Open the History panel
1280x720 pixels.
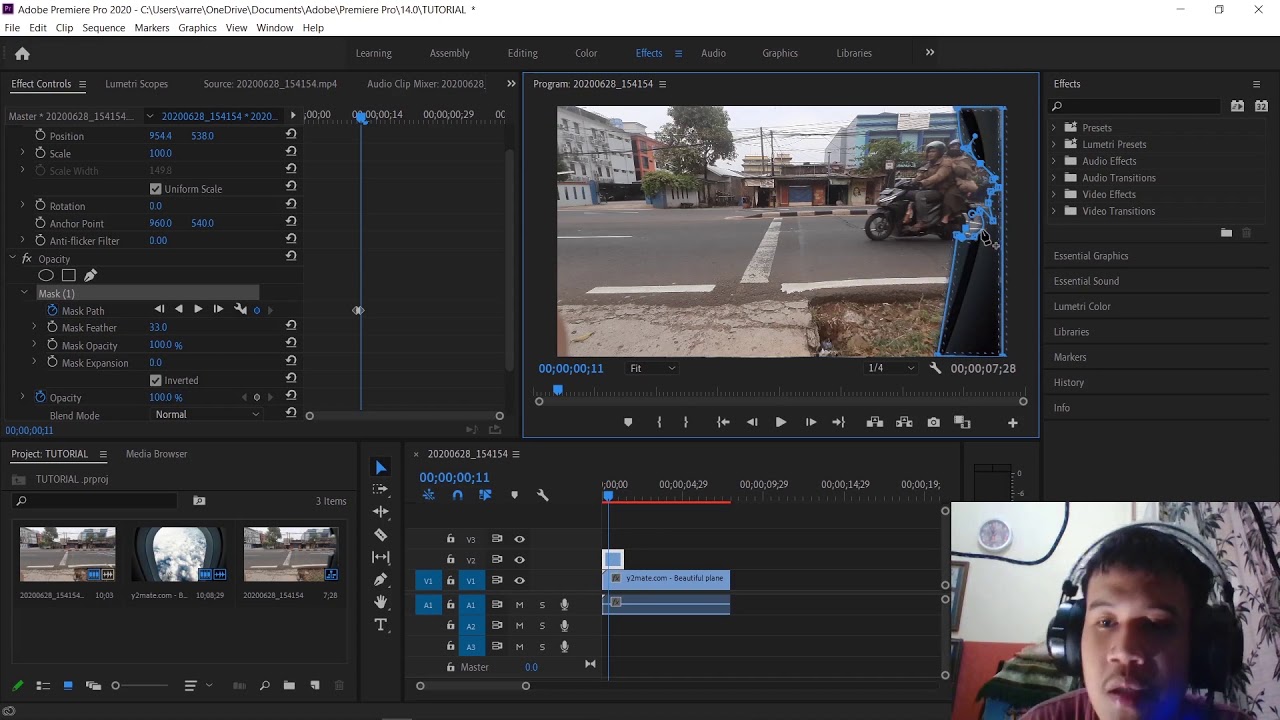(1068, 382)
